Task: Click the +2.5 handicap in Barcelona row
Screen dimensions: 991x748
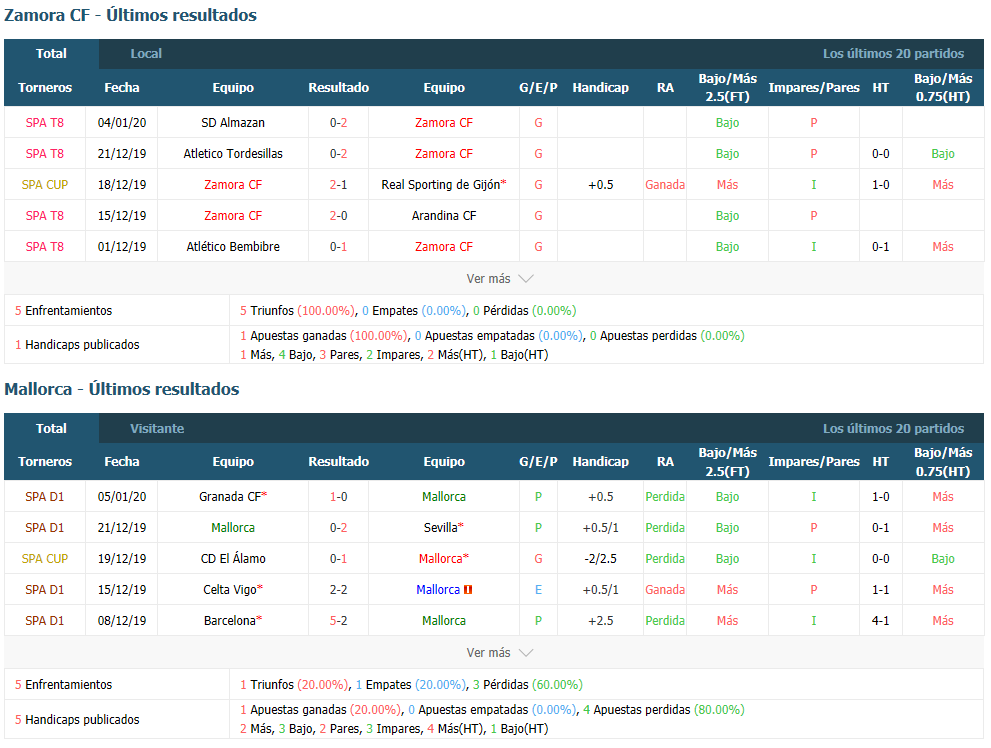Action: click(600, 620)
